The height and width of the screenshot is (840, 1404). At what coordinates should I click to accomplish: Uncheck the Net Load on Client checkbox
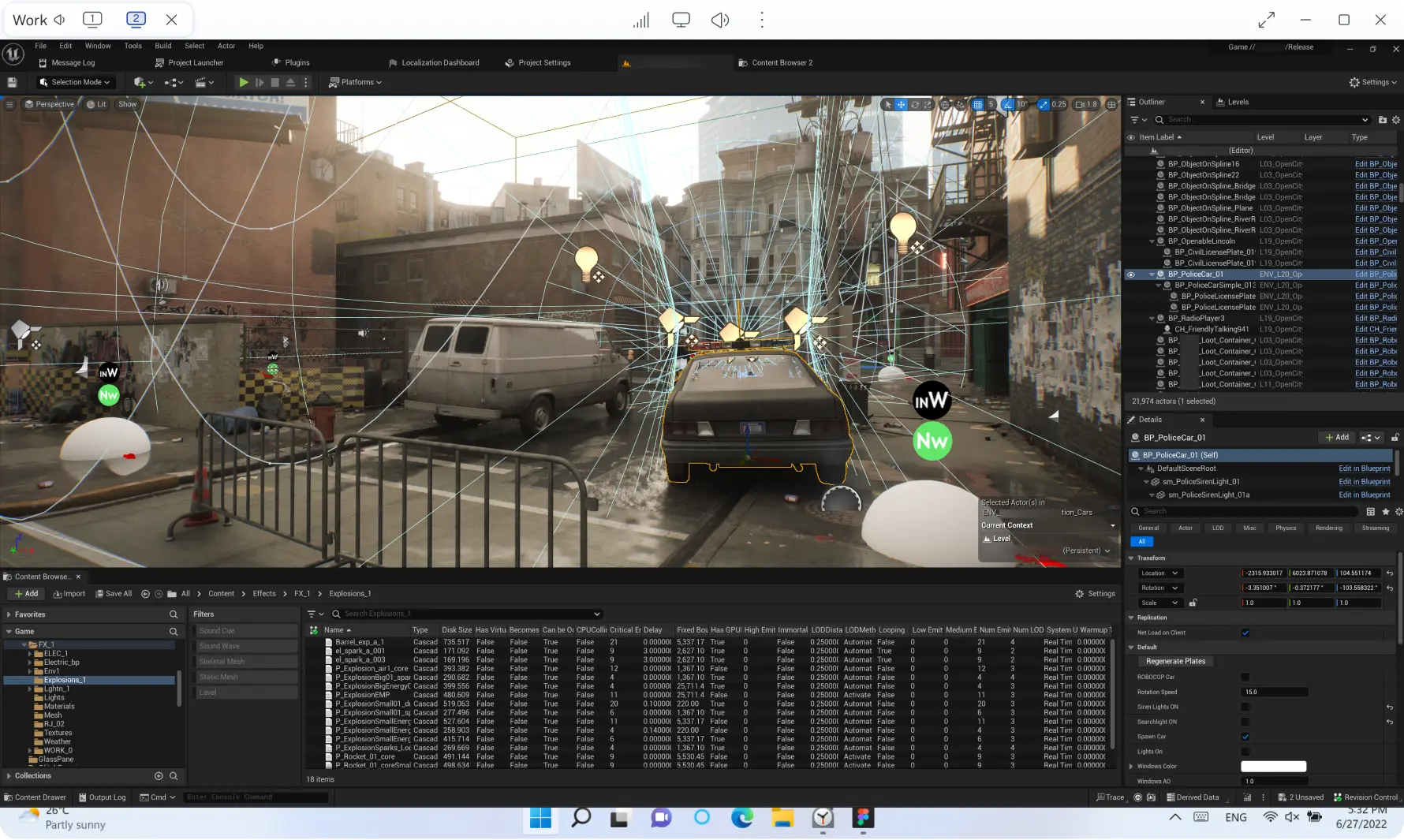[x=1245, y=633]
